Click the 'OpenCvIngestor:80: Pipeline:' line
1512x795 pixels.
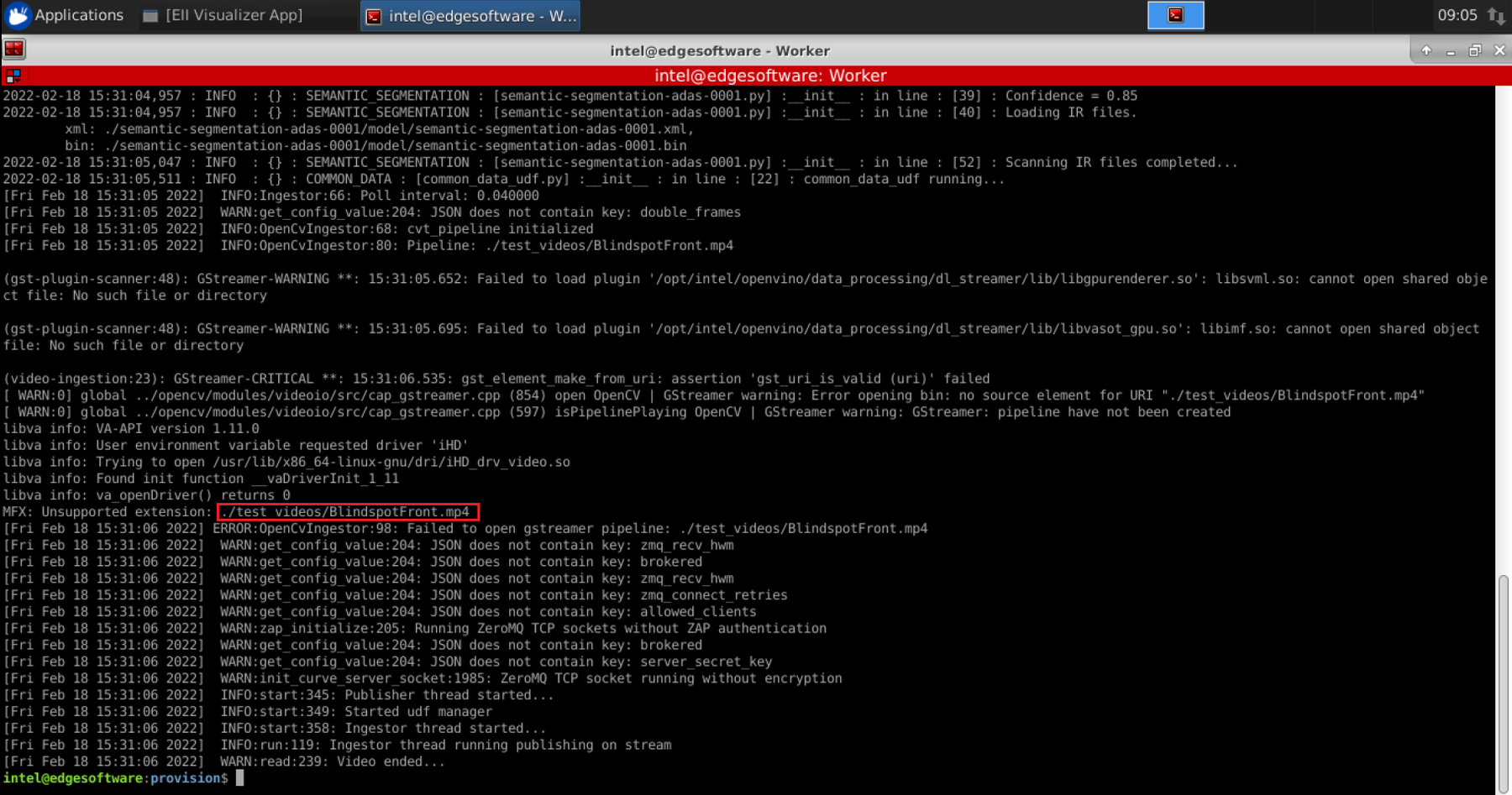click(x=368, y=246)
